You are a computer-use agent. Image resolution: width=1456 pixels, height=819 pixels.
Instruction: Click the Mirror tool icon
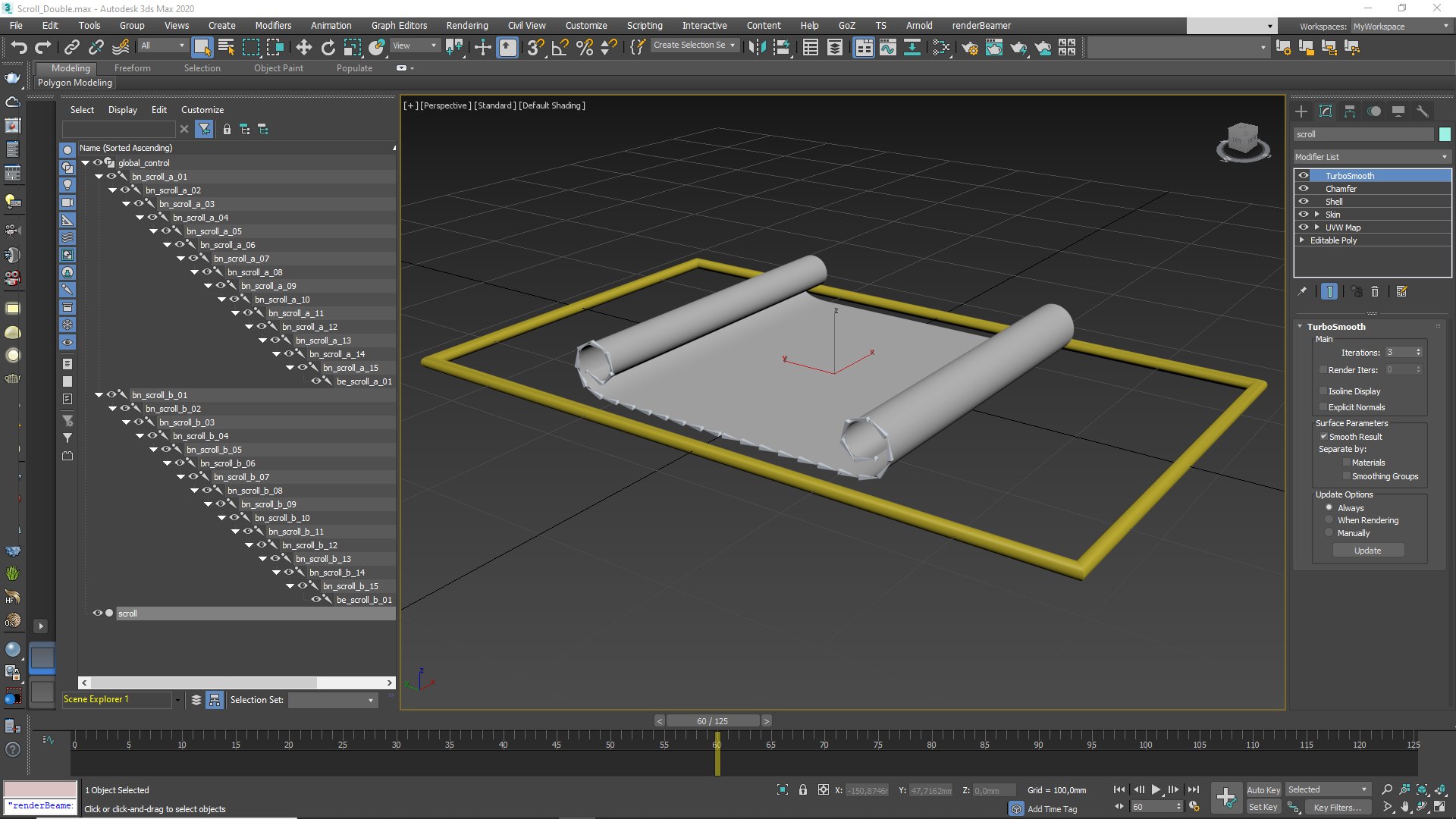pyautogui.click(x=756, y=48)
